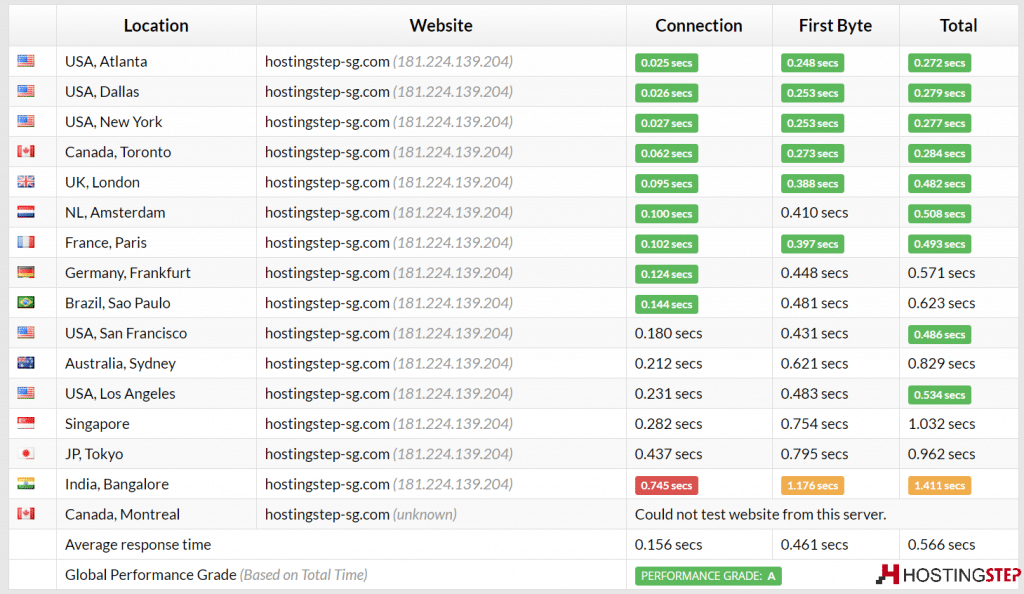Screen dimensions: 1024x594
Task: Click the green 0.025 secs connection badge
Action: [x=666, y=63]
